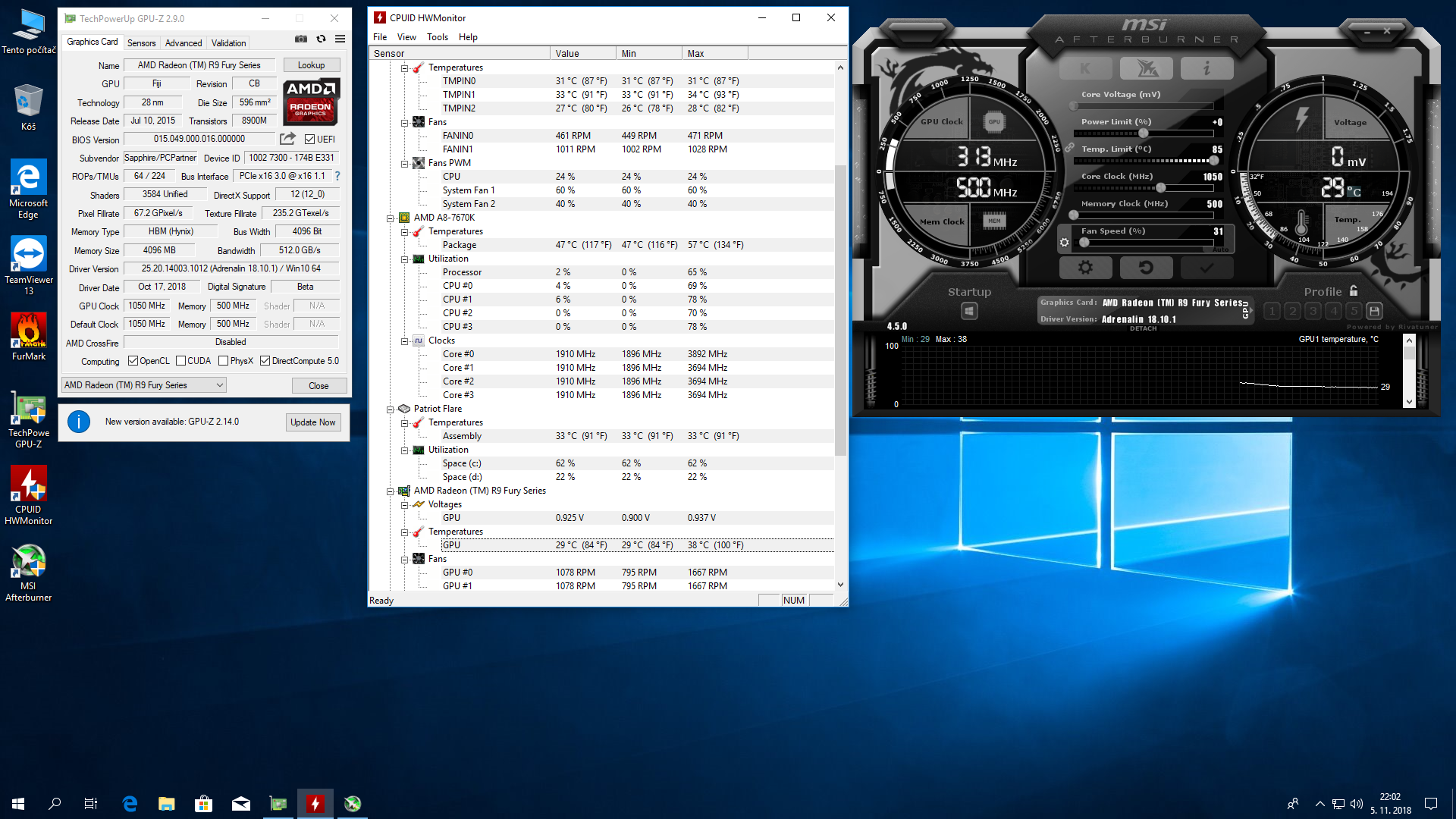Switch to GPU-Z Sensors tab

pos(141,43)
